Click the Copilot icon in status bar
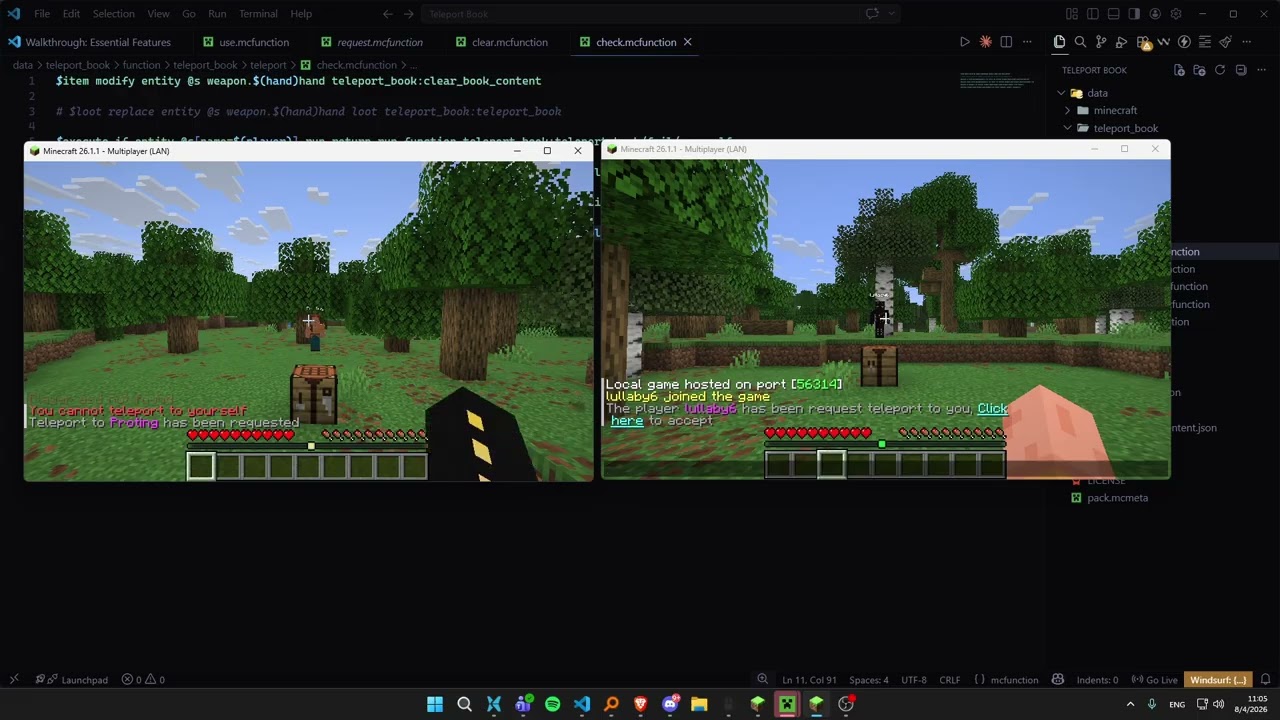The width and height of the screenshot is (1280, 720). click(x=1058, y=680)
